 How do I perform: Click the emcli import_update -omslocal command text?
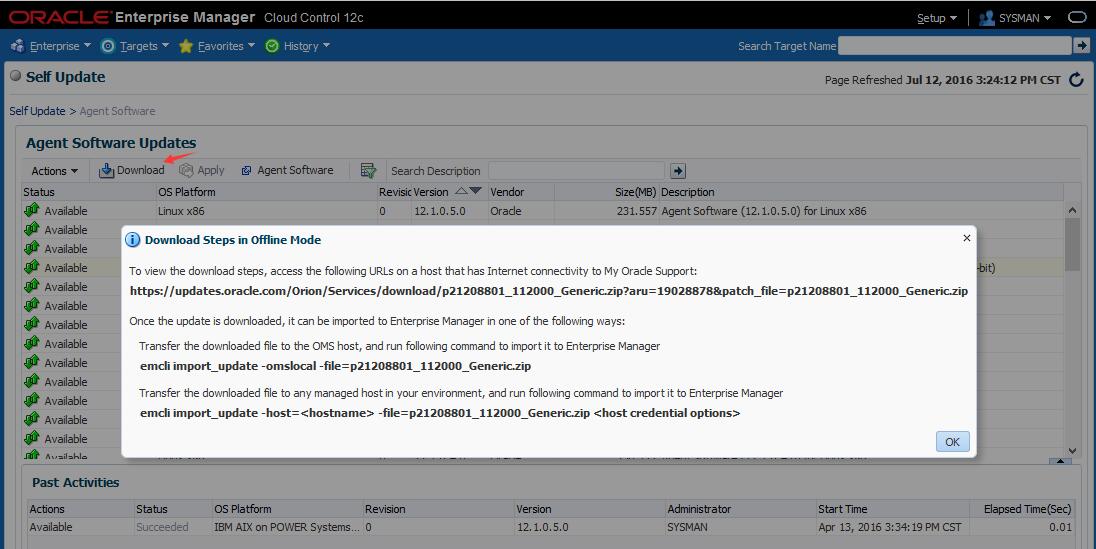coord(336,366)
